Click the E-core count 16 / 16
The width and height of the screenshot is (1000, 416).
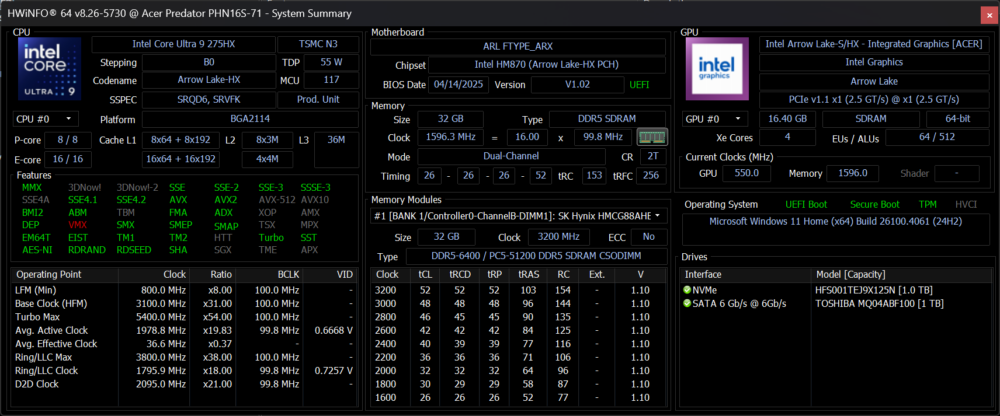(x=66, y=159)
